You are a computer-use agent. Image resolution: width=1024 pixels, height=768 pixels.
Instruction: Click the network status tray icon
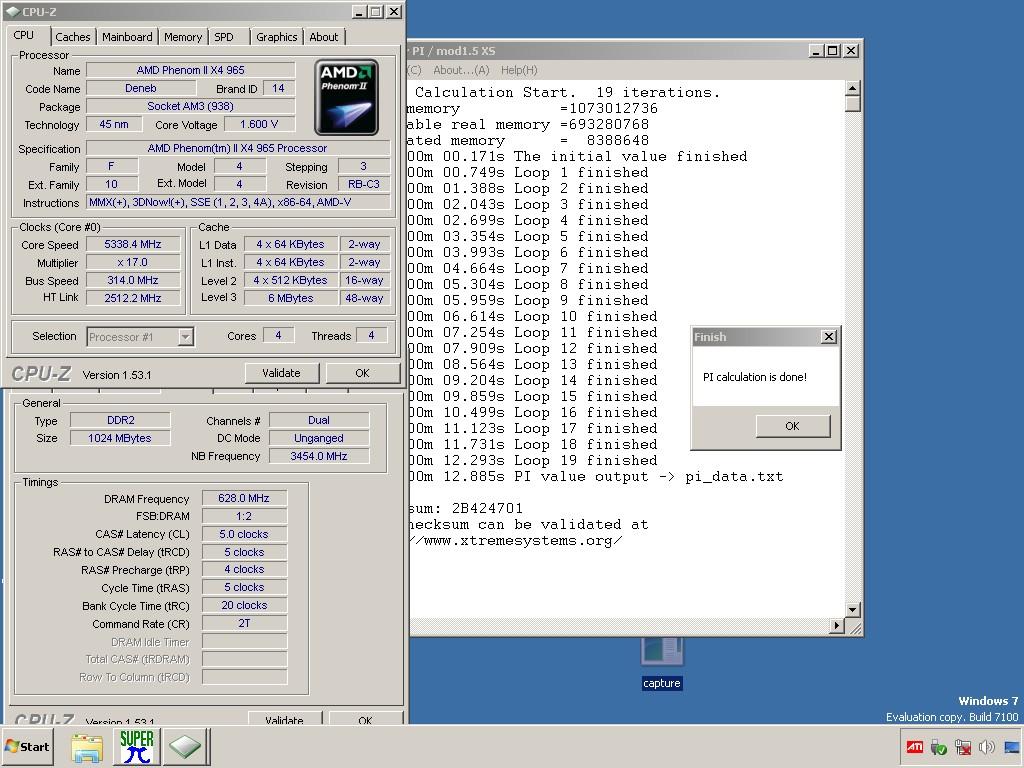tap(963, 746)
